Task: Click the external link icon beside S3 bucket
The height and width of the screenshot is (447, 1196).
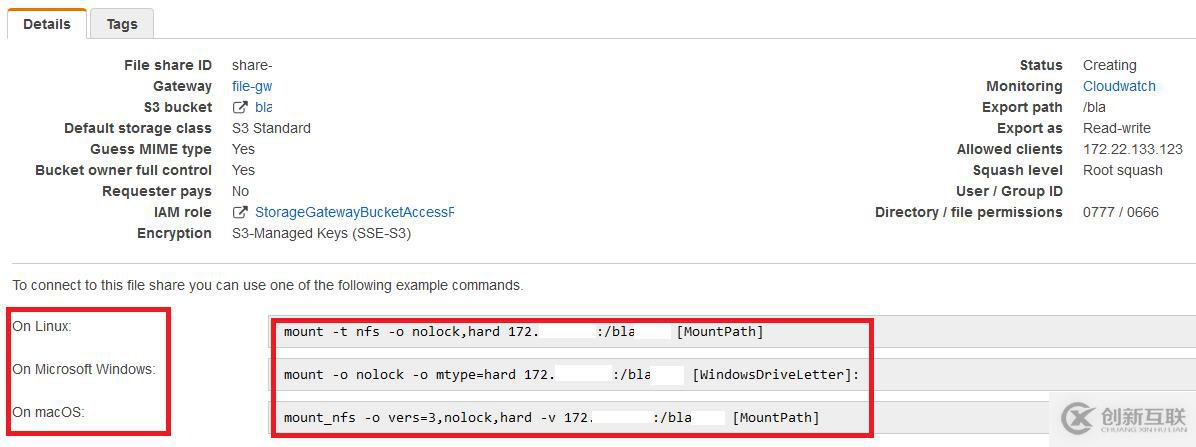Action: click(240, 107)
